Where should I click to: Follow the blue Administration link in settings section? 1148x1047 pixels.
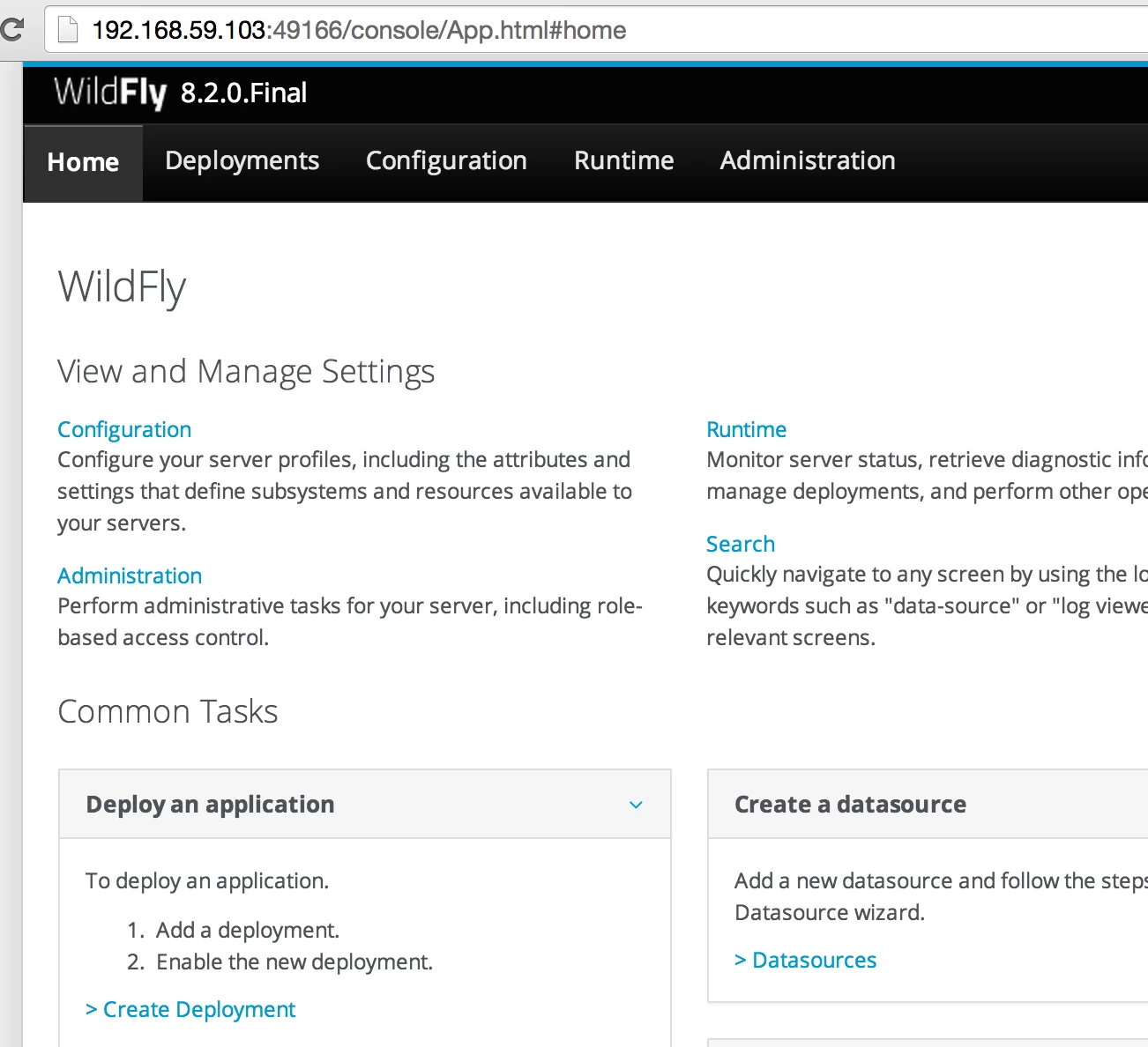130,575
